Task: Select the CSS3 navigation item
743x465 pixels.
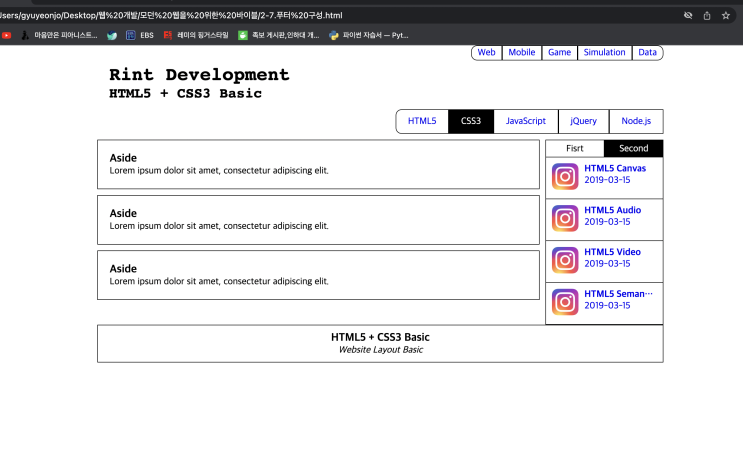Action: point(471,121)
